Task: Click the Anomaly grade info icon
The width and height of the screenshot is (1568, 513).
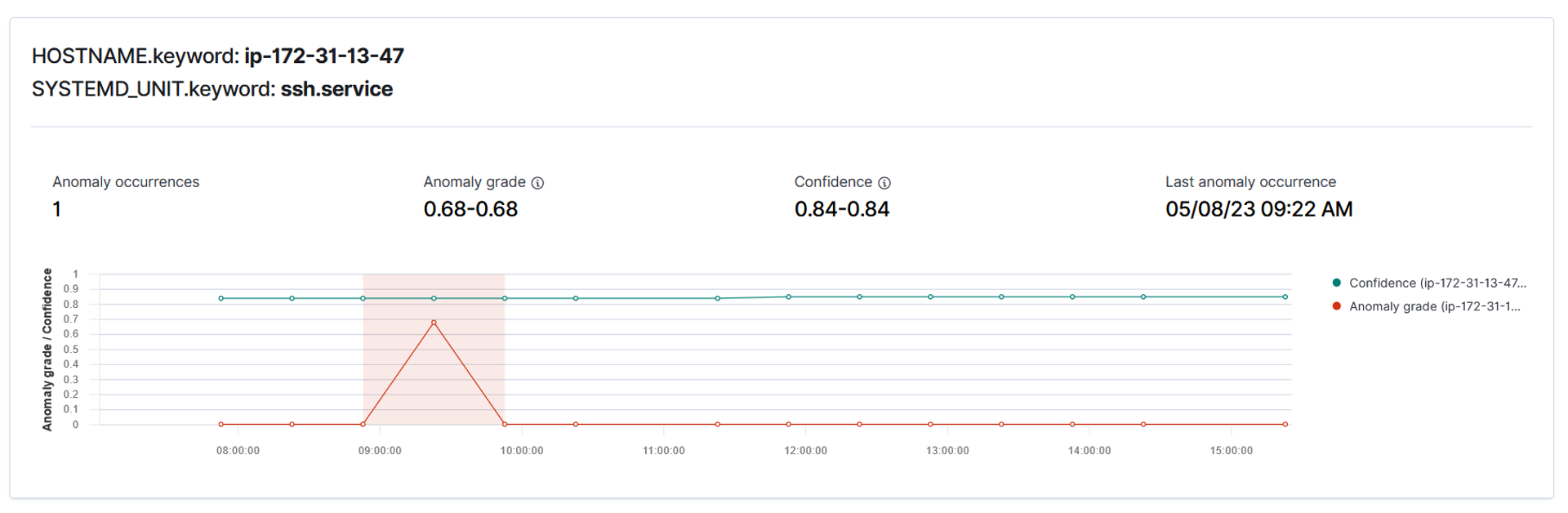Action: pyautogui.click(x=537, y=183)
